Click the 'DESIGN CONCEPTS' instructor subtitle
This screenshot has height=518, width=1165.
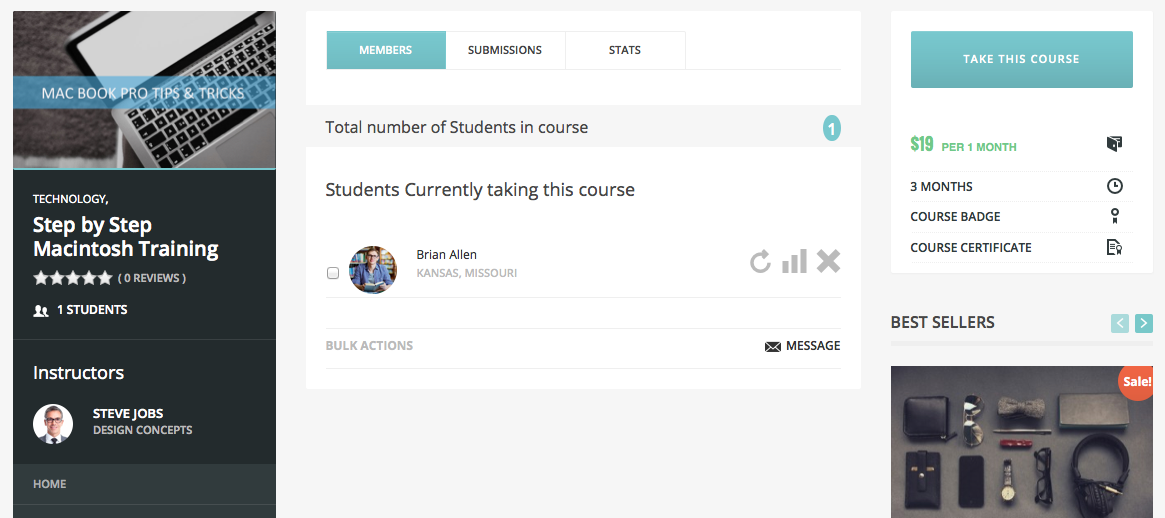pos(143,430)
